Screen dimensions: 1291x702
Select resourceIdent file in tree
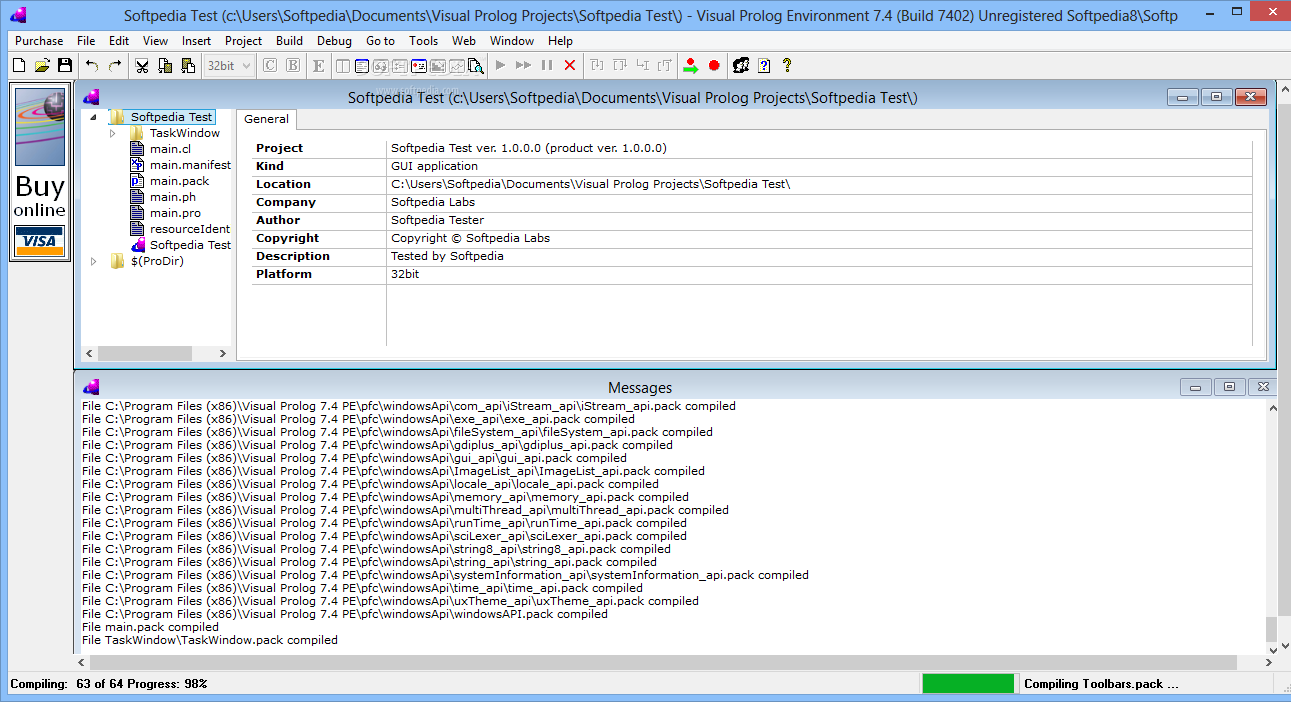[190, 229]
